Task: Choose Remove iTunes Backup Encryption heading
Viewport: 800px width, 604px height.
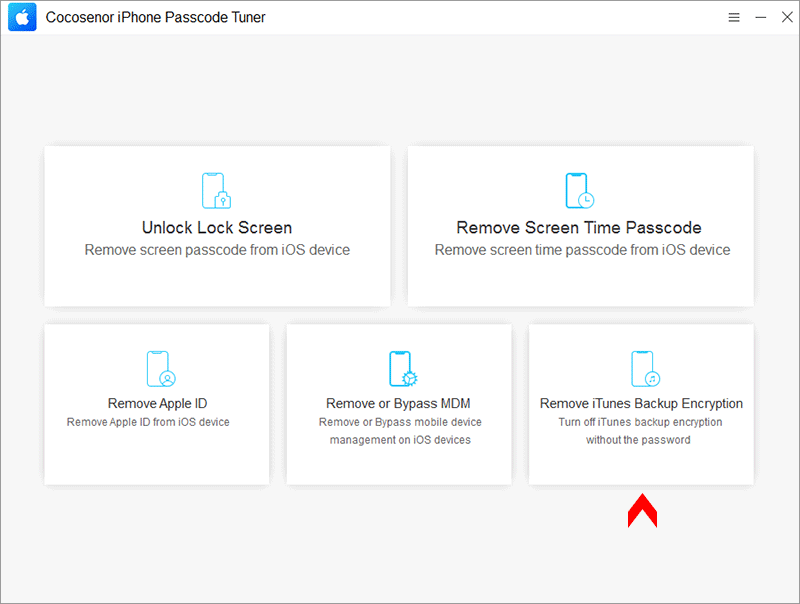Action: [641, 404]
